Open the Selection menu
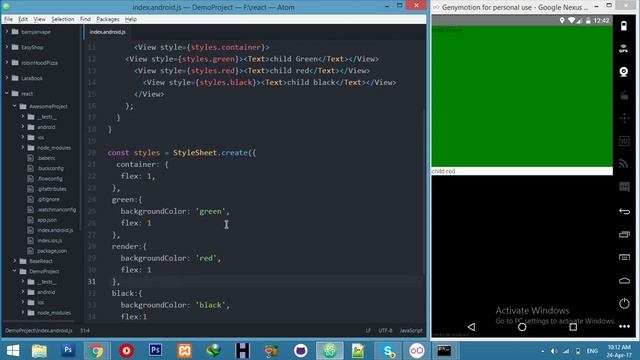 point(62,19)
